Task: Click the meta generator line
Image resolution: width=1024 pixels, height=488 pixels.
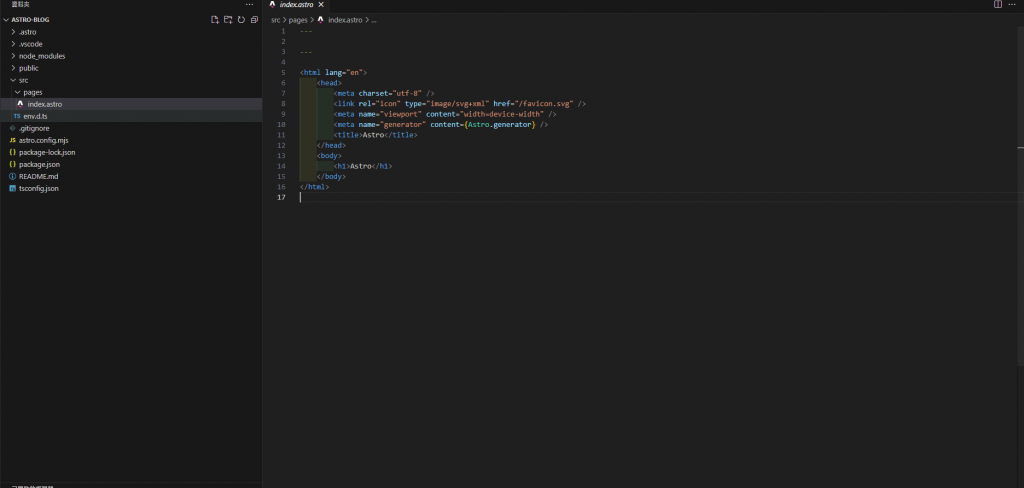Action: click(440, 124)
